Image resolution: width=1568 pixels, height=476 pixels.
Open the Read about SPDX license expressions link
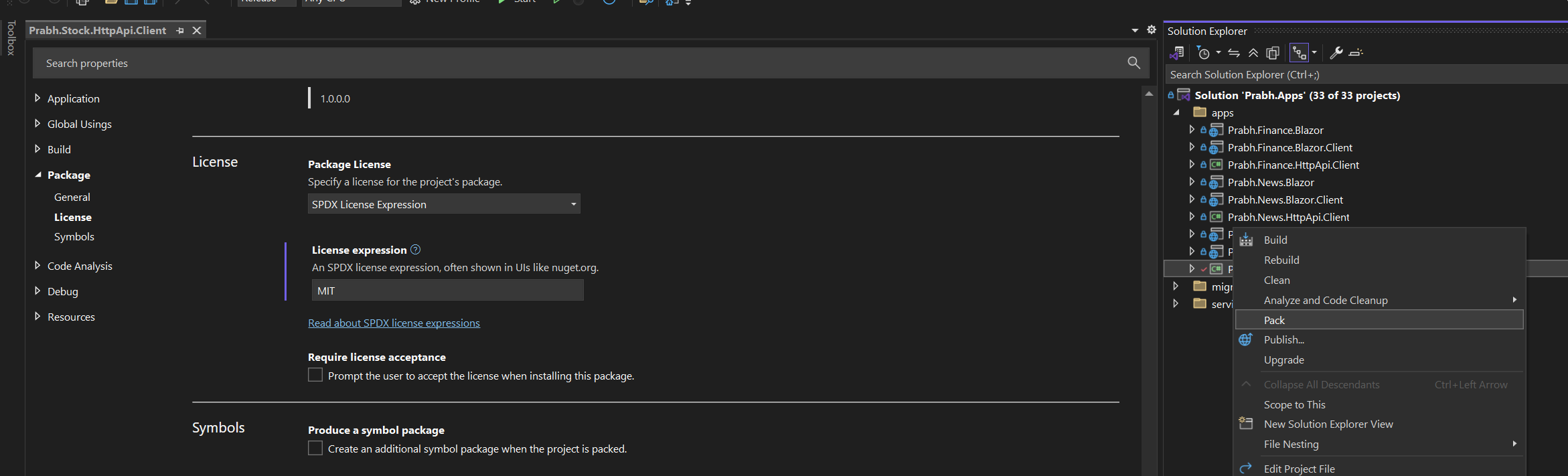coord(394,323)
